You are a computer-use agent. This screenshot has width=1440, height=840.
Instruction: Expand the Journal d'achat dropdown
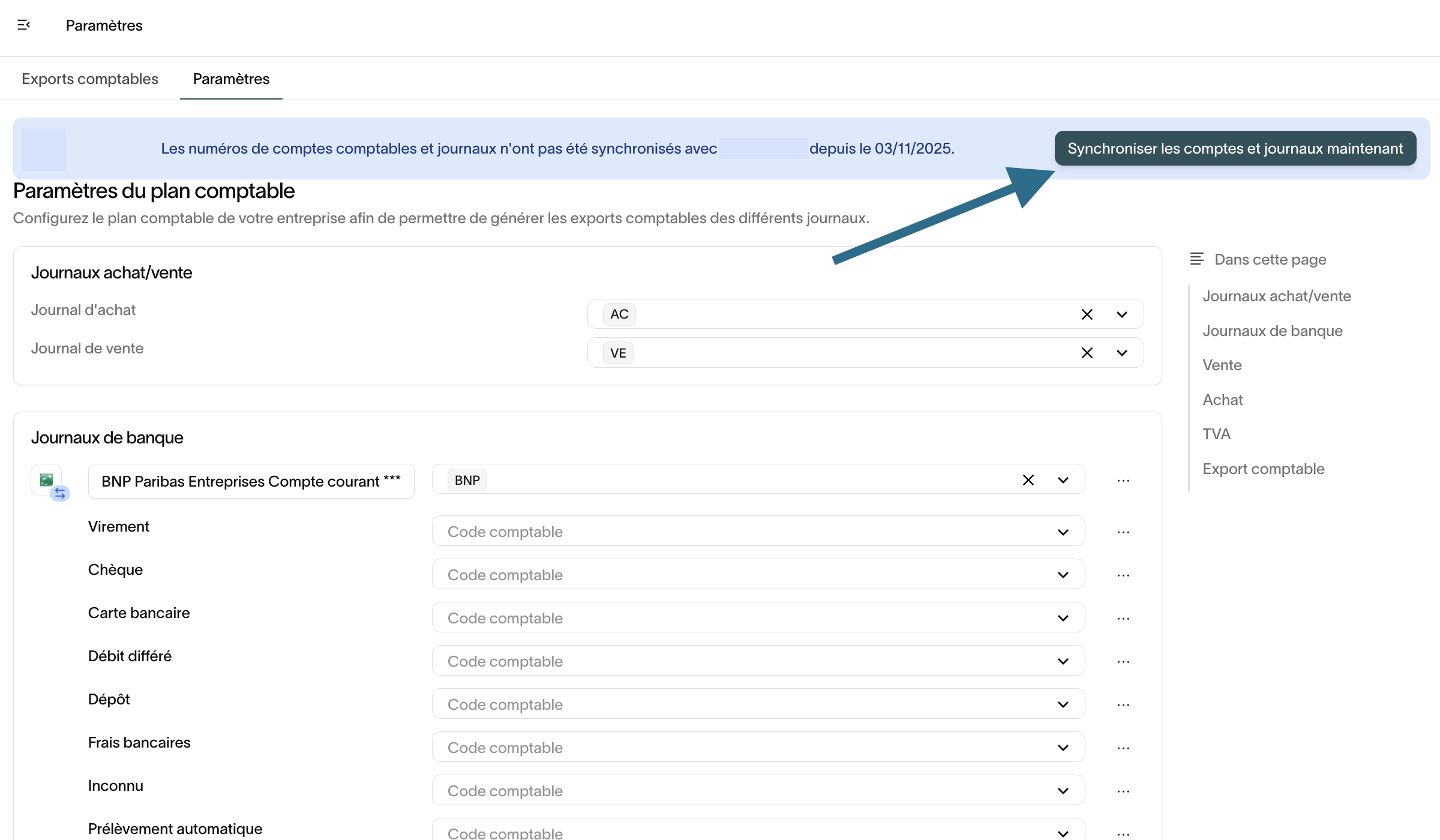click(x=1121, y=314)
